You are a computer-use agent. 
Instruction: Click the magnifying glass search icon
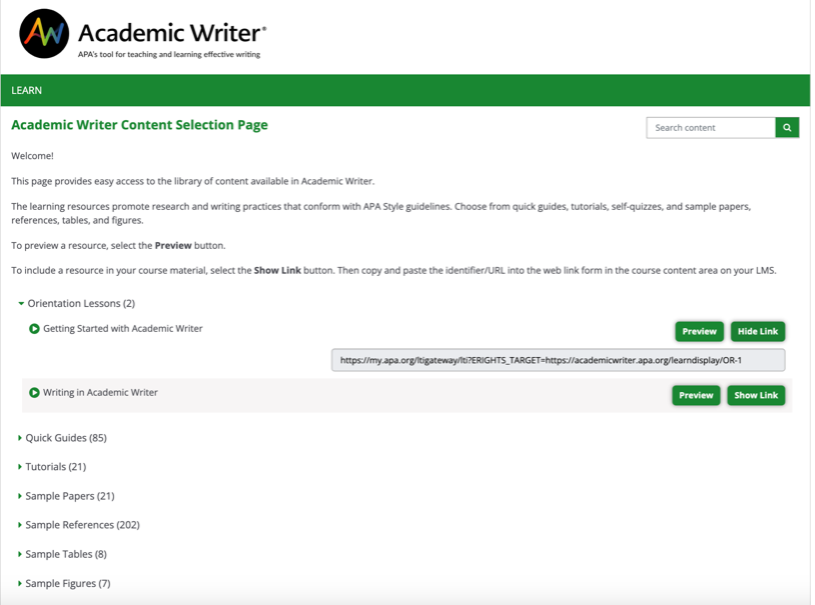point(787,127)
